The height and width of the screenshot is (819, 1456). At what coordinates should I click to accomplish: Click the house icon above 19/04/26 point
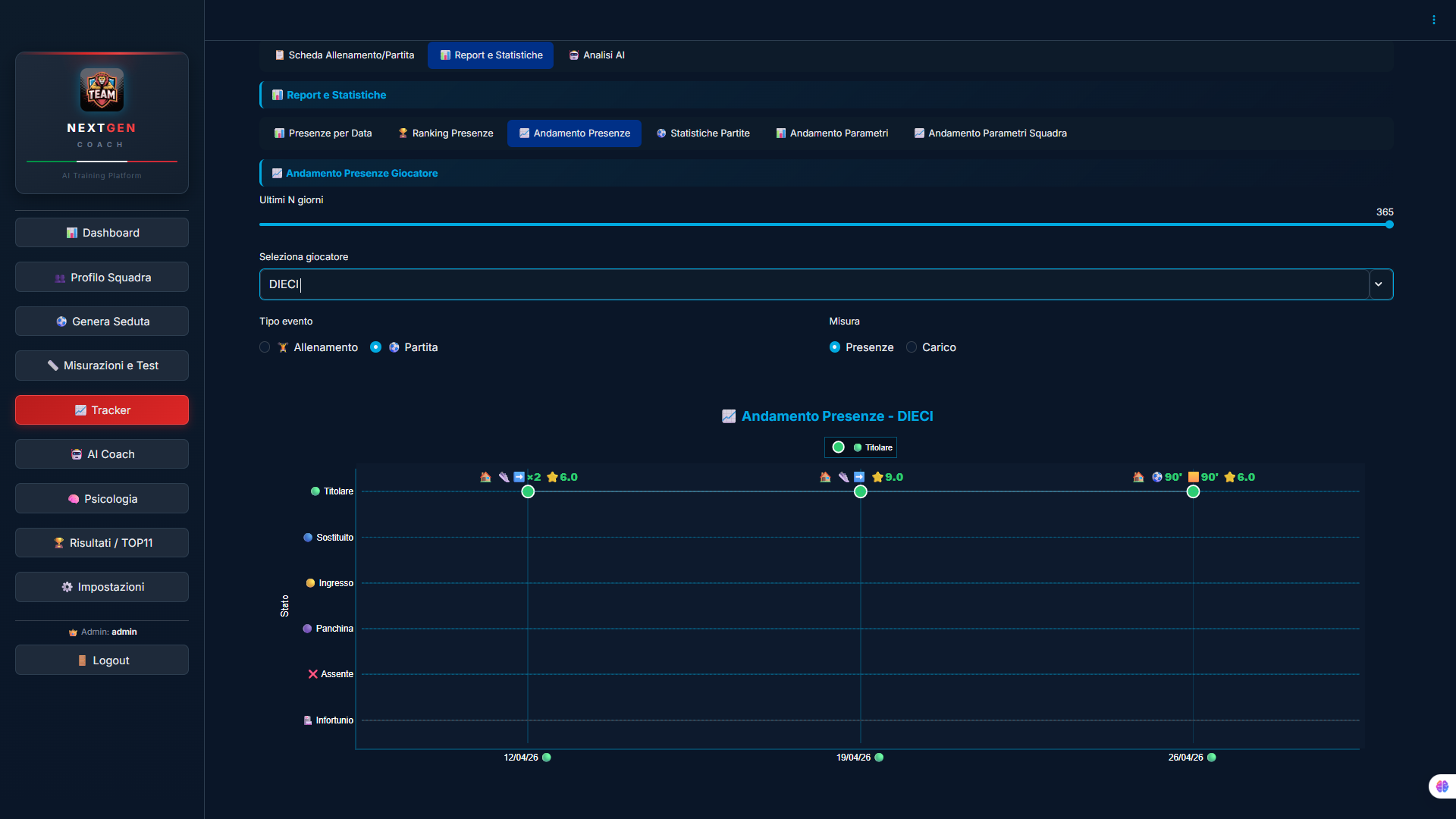(825, 477)
